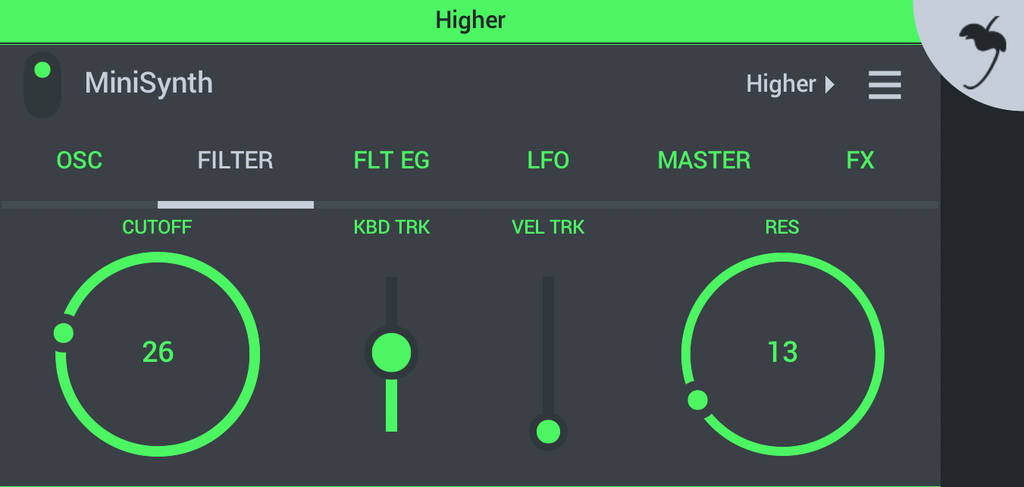The width and height of the screenshot is (1024, 487).
Task: Click the KBD TRK label
Action: [x=392, y=227]
